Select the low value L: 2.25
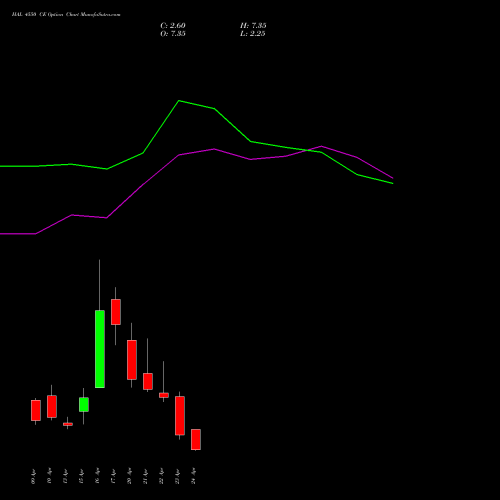 (253, 34)
